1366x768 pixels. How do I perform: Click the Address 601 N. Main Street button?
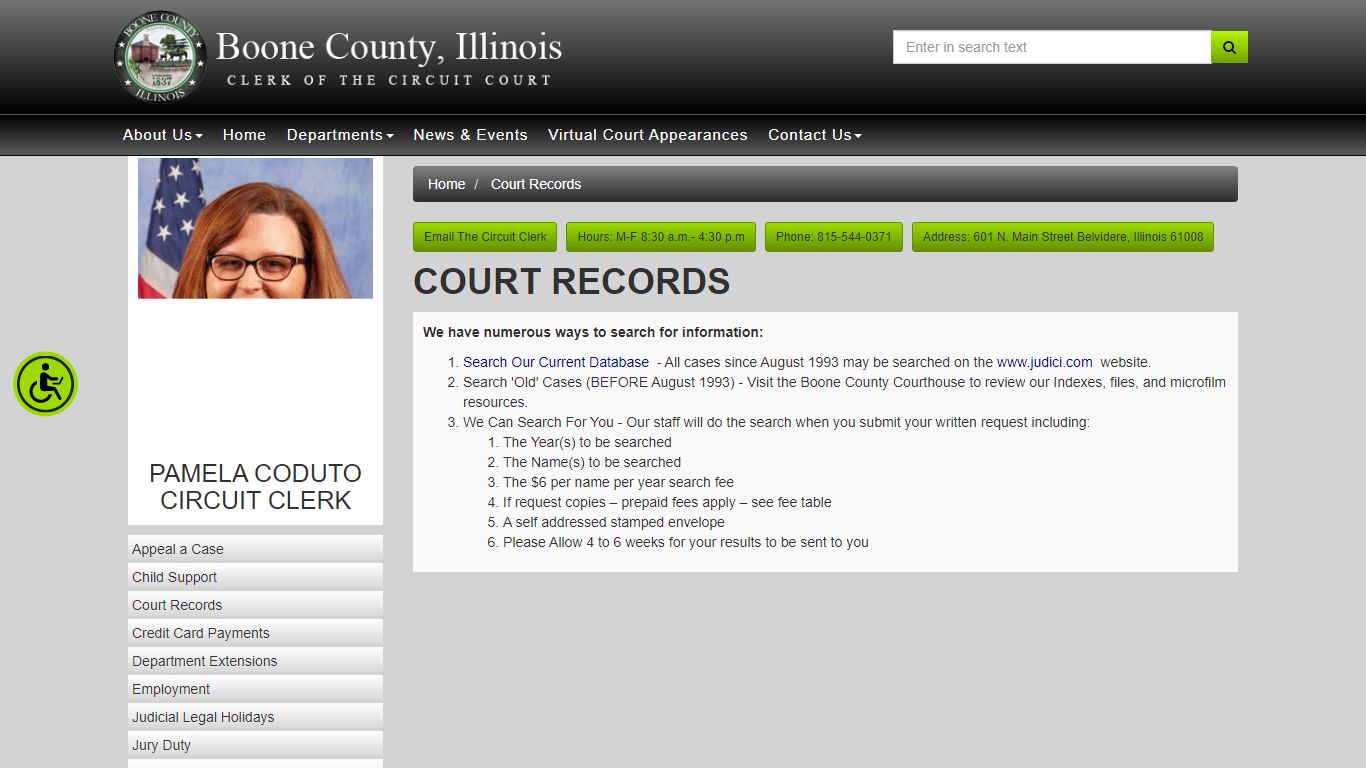pos(1063,237)
